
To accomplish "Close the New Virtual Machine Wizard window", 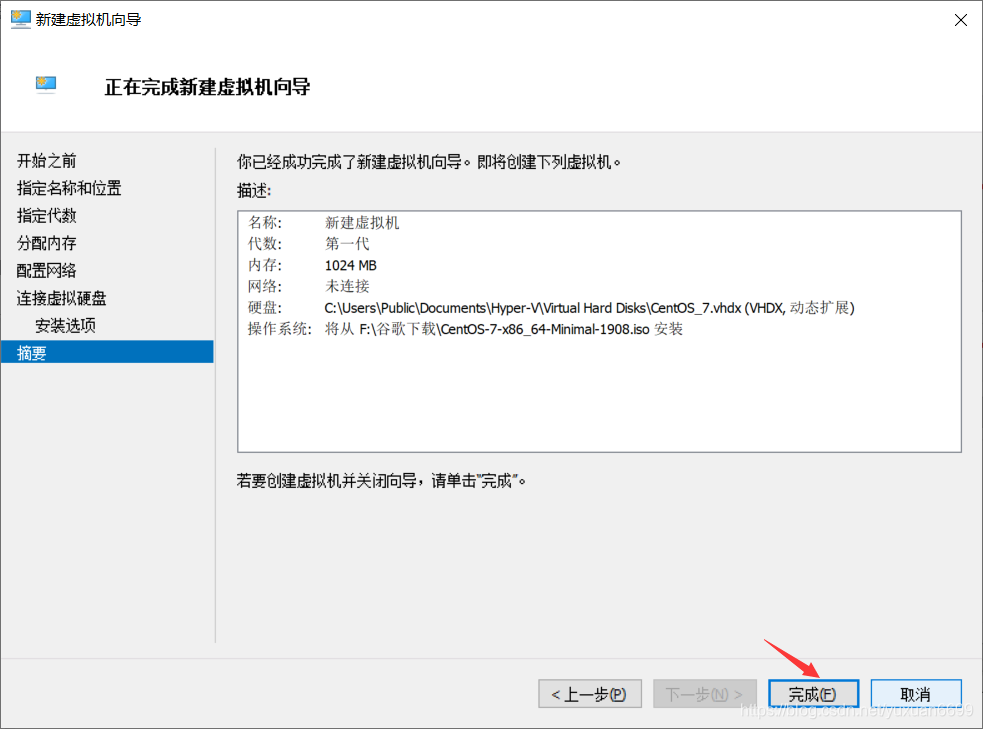I will tap(960, 20).
